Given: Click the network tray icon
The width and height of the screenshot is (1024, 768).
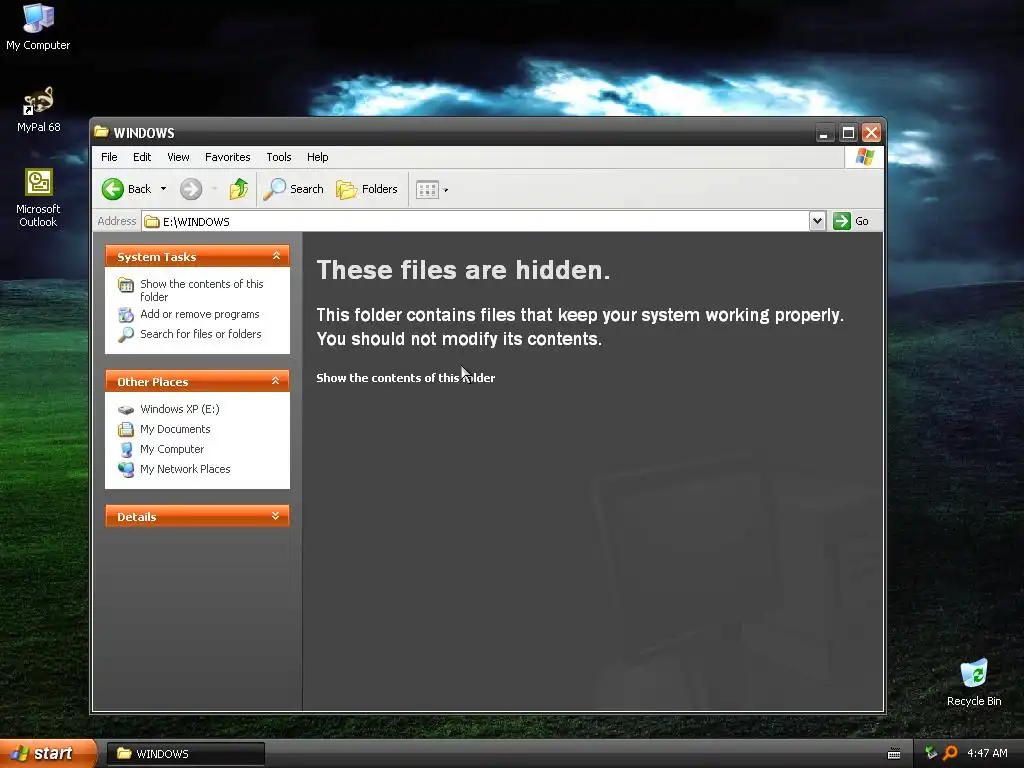Looking at the screenshot, I should pyautogui.click(x=931, y=753).
